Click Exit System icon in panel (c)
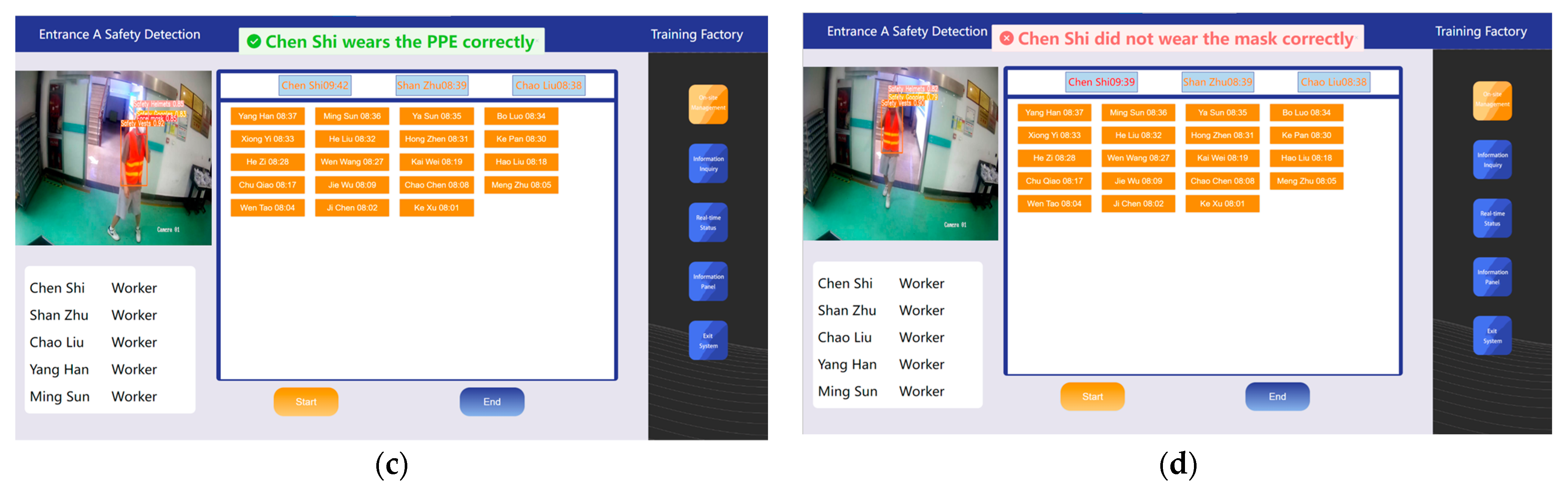This screenshot has height=490, width=1568. [x=708, y=341]
